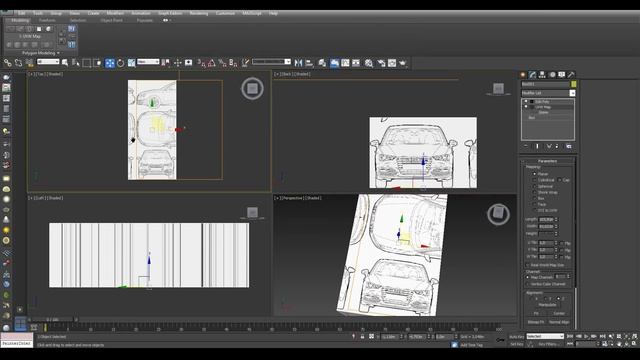Select the Select and Rotate tool
The image size is (640, 360).
click(120, 63)
